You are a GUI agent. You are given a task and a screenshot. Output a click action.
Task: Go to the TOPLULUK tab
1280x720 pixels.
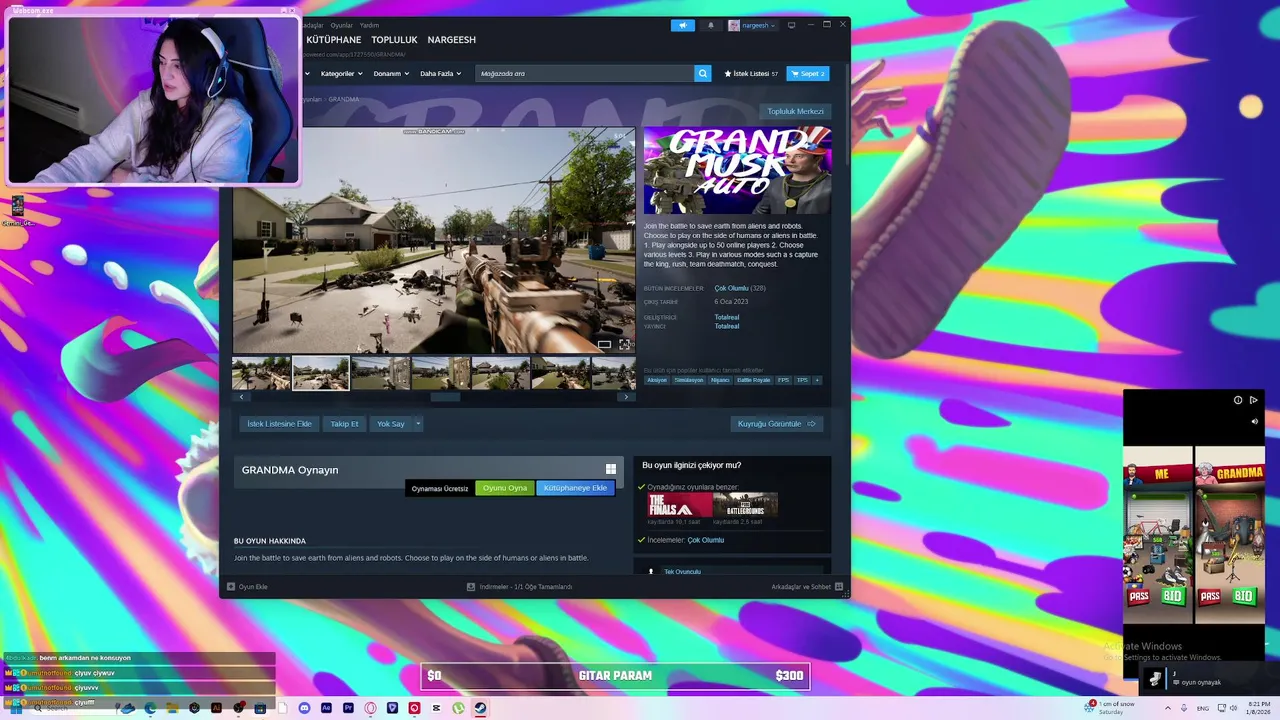pyautogui.click(x=394, y=40)
